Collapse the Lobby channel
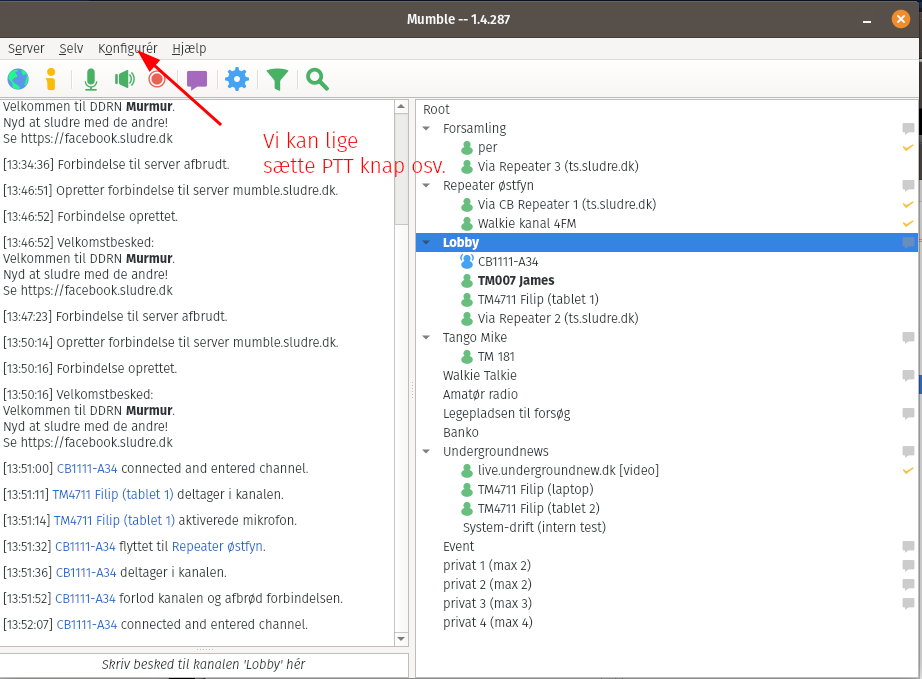The height and width of the screenshot is (679, 922). [x=426, y=242]
